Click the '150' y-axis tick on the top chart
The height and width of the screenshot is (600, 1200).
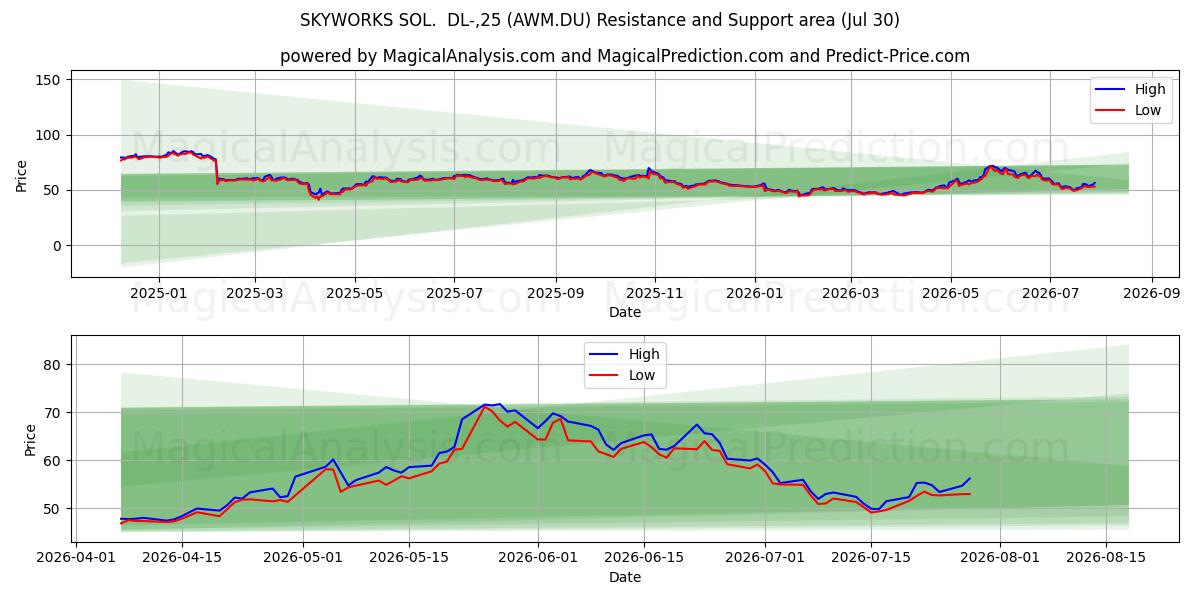click(x=50, y=80)
